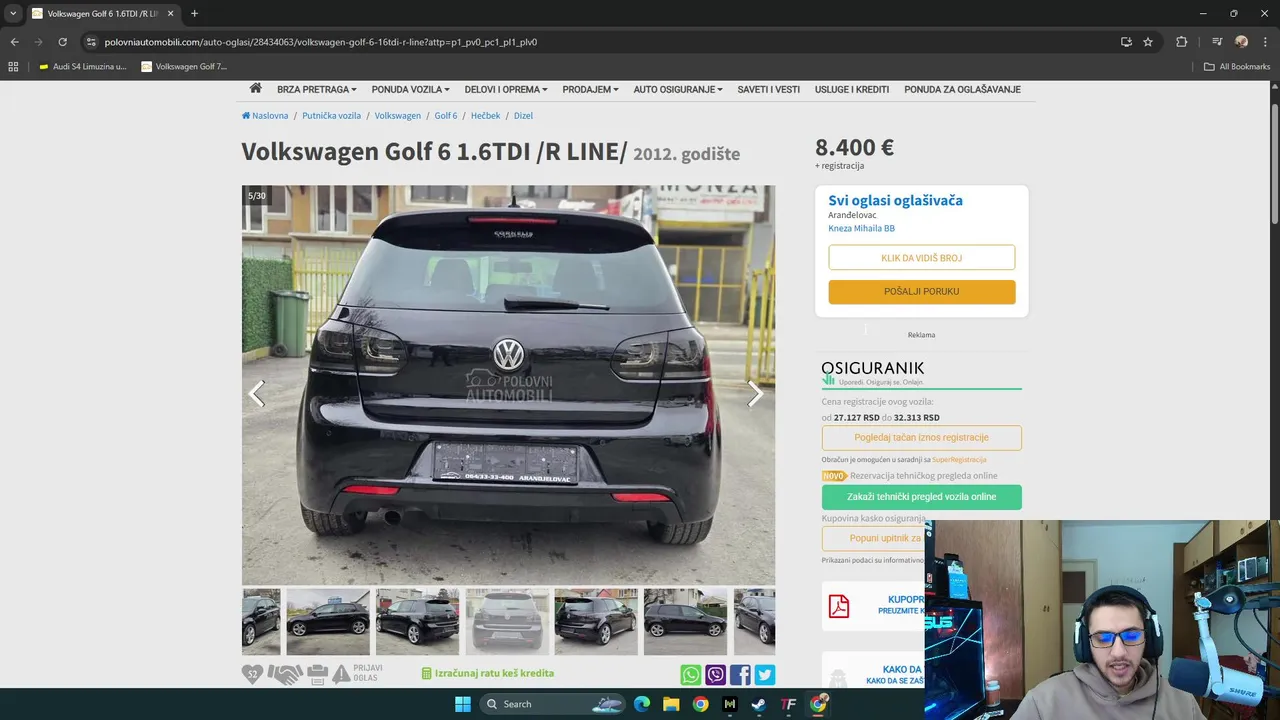Open File Explorer from the taskbar
The height and width of the screenshot is (720, 1280).
click(x=671, y=704)
